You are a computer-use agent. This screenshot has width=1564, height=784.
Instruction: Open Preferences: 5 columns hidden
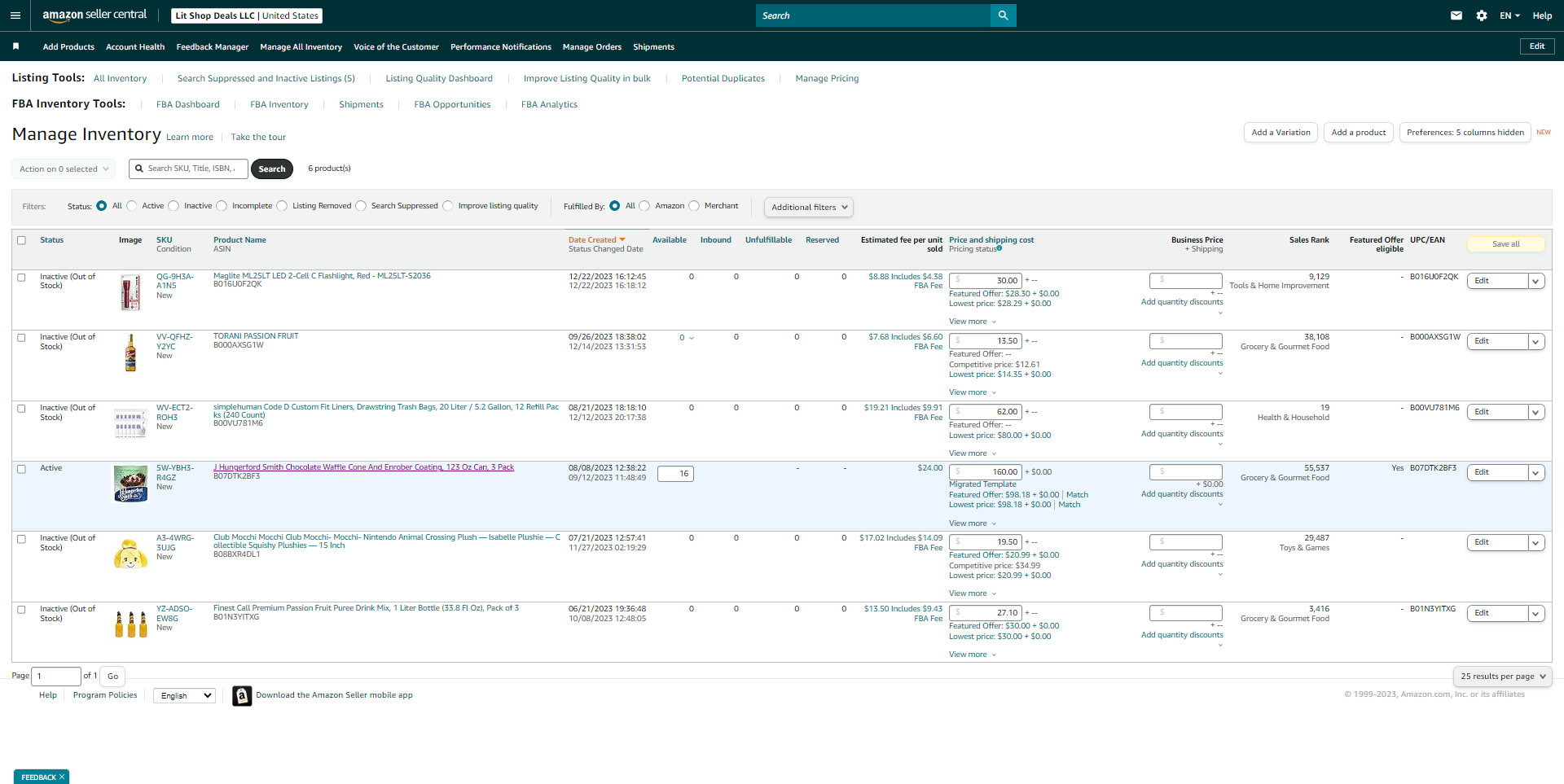pos(1465,133)
